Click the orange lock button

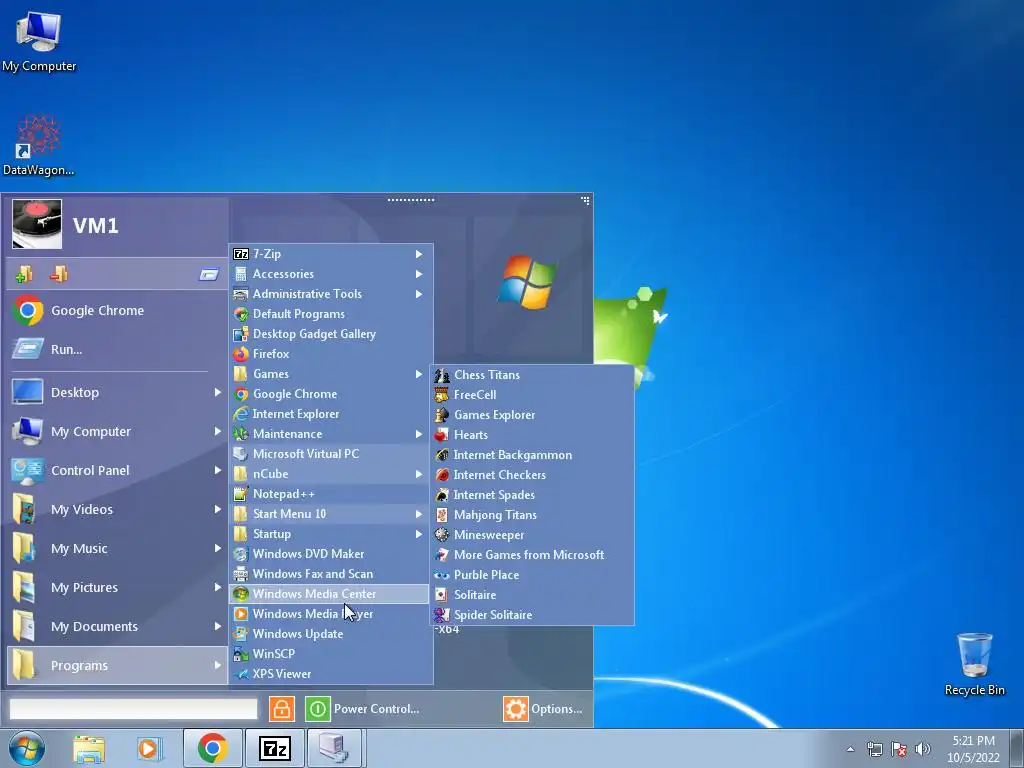tap(281, 709)
